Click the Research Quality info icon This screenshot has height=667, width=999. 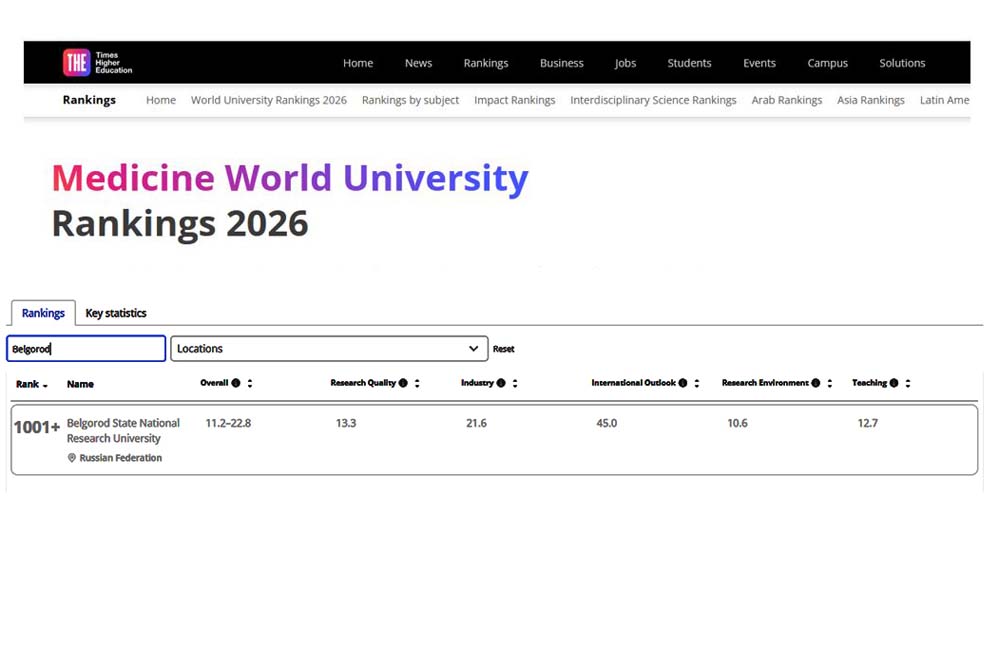[403, 383]
